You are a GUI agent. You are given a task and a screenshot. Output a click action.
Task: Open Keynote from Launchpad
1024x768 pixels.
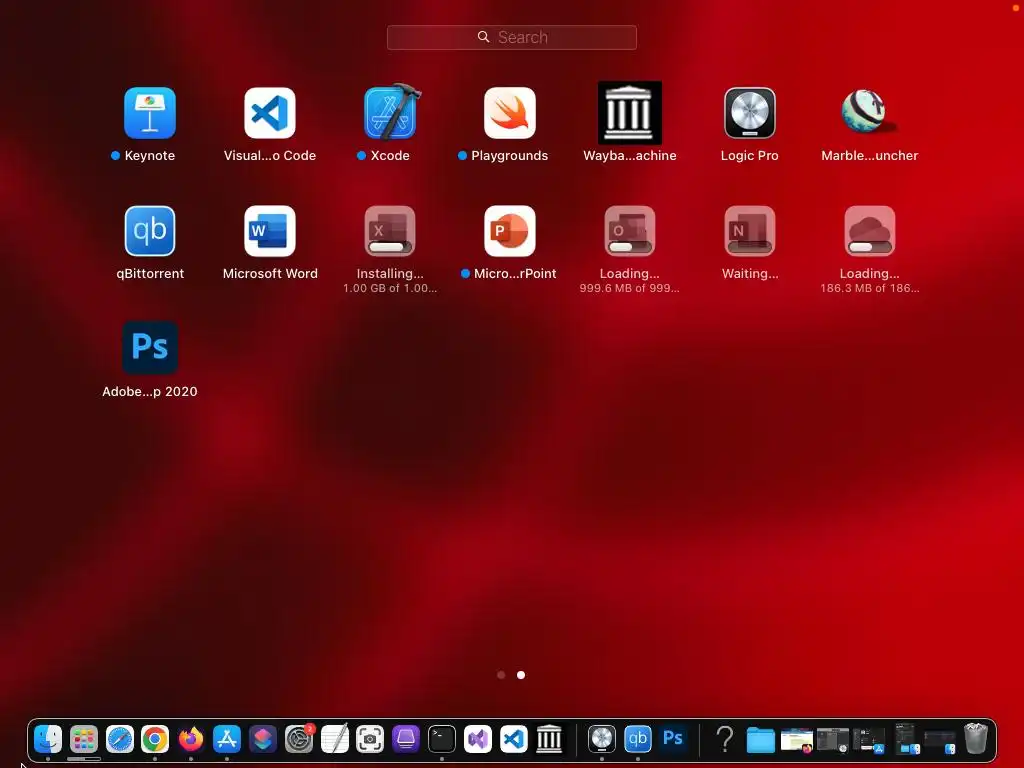[150, 113]
